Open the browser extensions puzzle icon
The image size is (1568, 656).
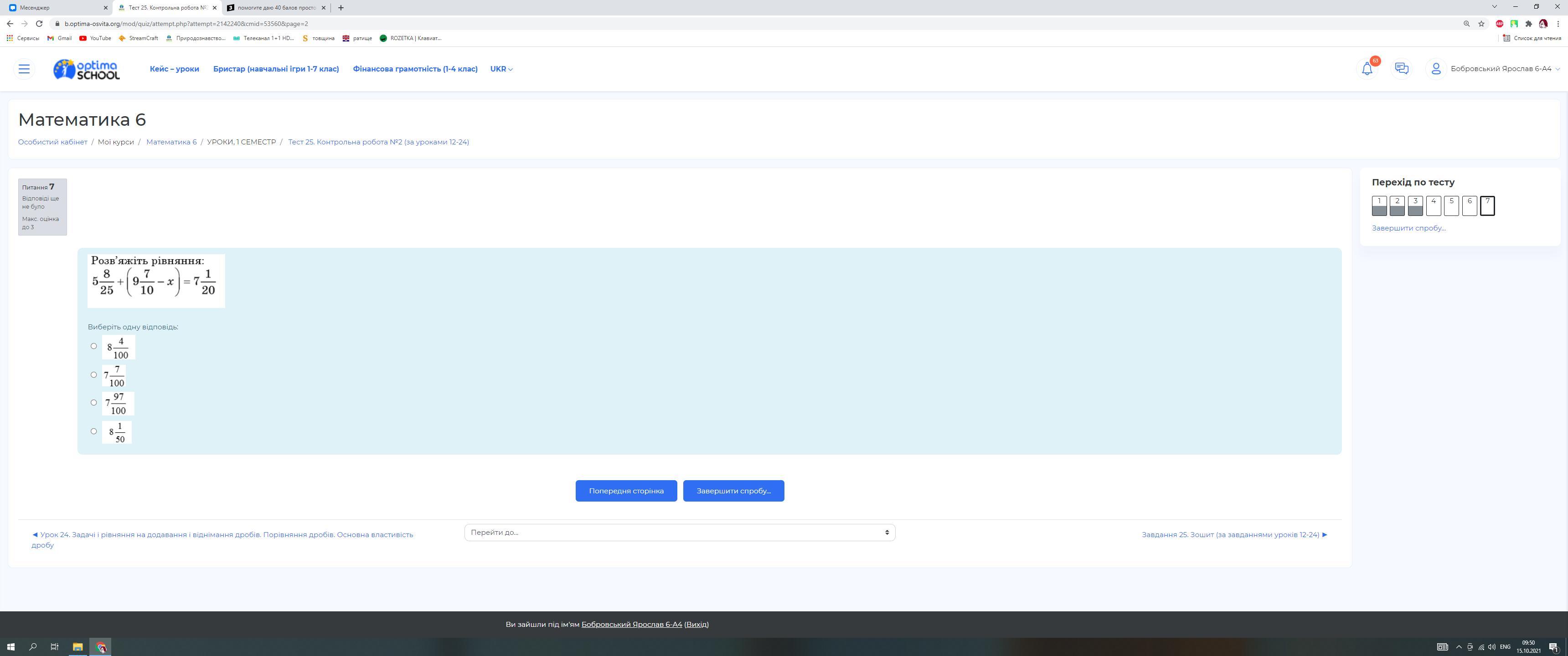coord(1528,24)
